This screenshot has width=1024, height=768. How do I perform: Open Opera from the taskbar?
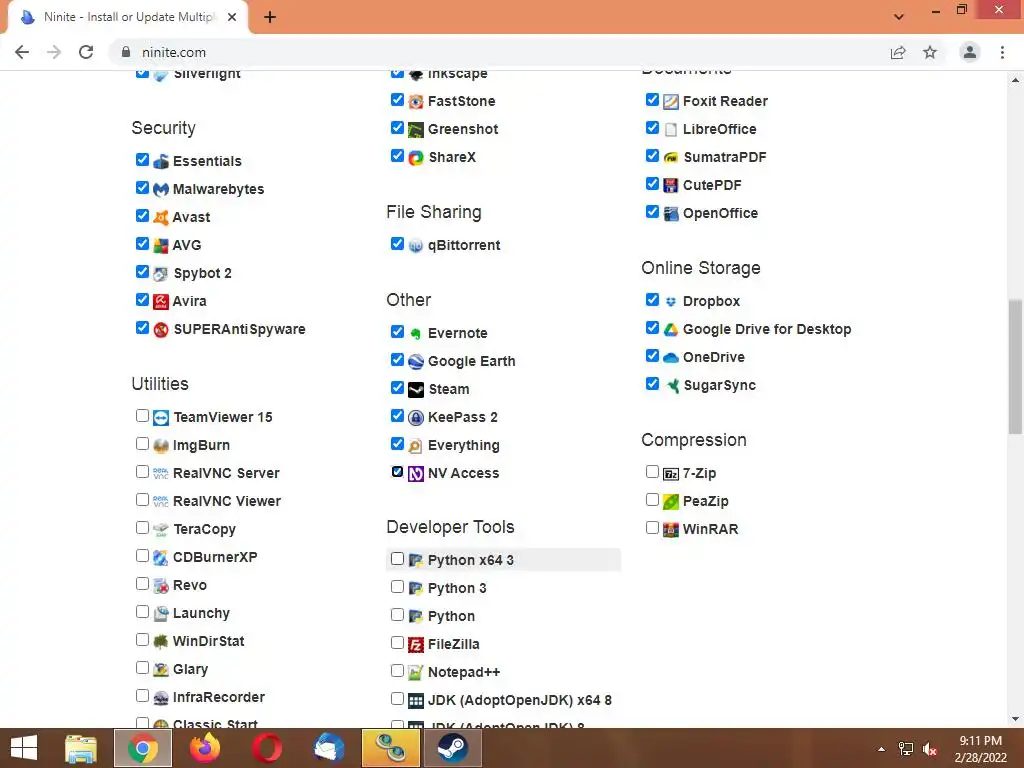(267, 748)
